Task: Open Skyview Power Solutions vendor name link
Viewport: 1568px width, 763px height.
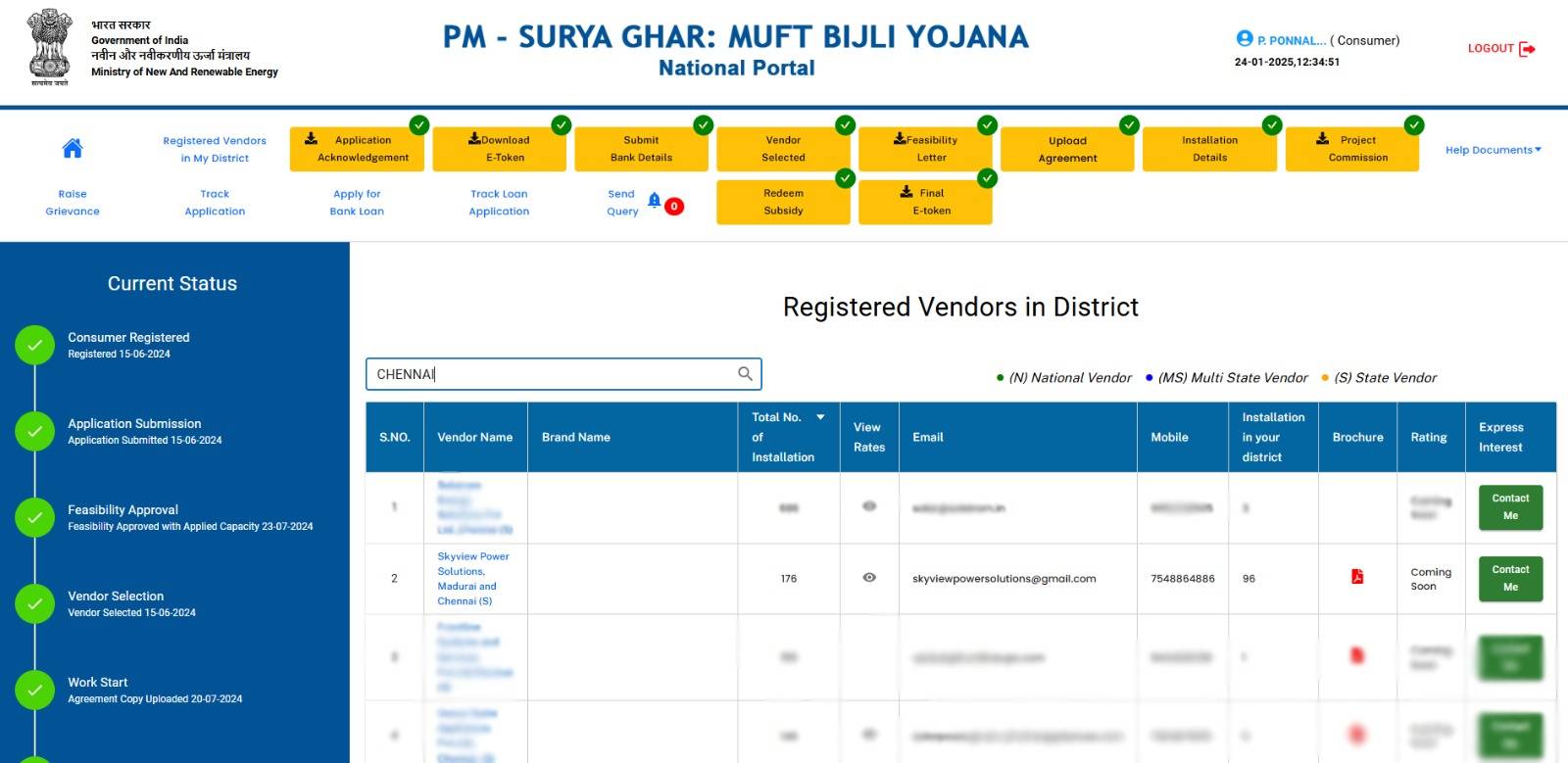Action: [473, 579]
